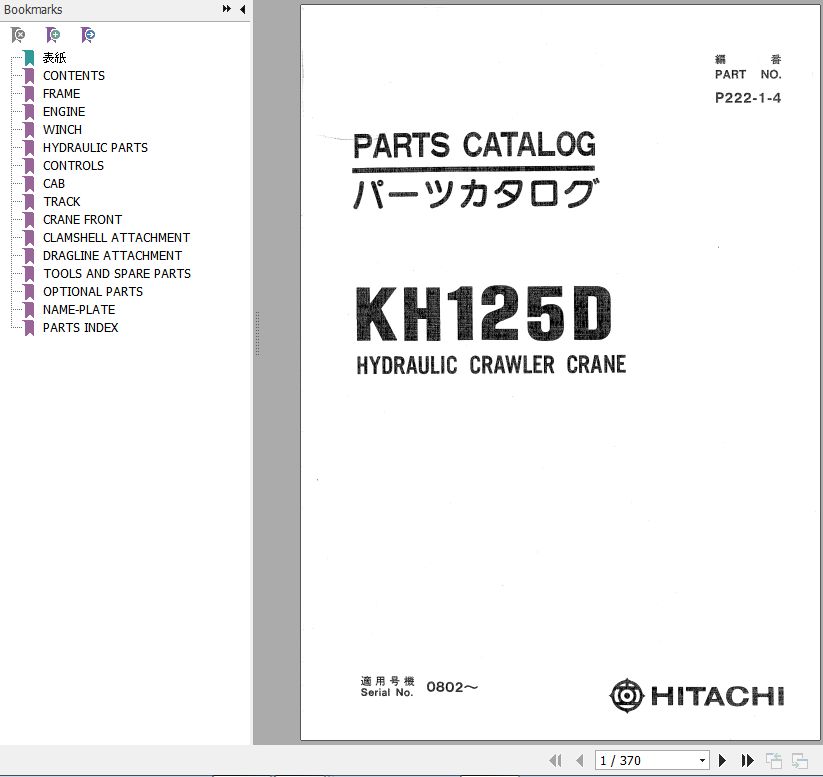Viewport: 823px width, 777px height.
Task: Click the bookmark icon beside DRAGLINE ATTACHMENT
Action: pyautogui.click(x=29, y=256)
